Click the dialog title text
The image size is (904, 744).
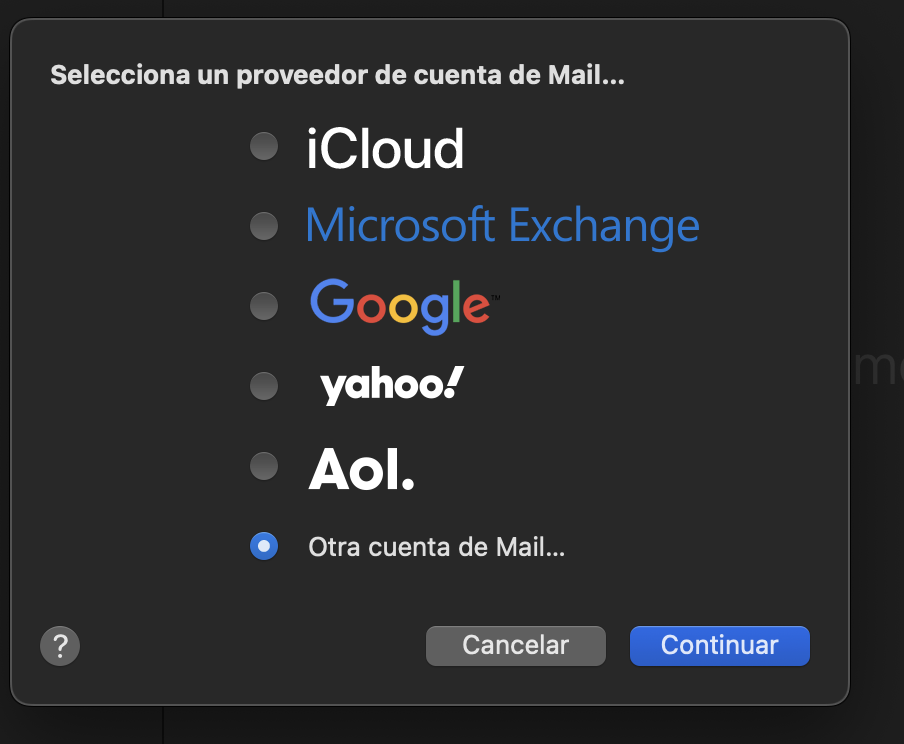(338, 75)
